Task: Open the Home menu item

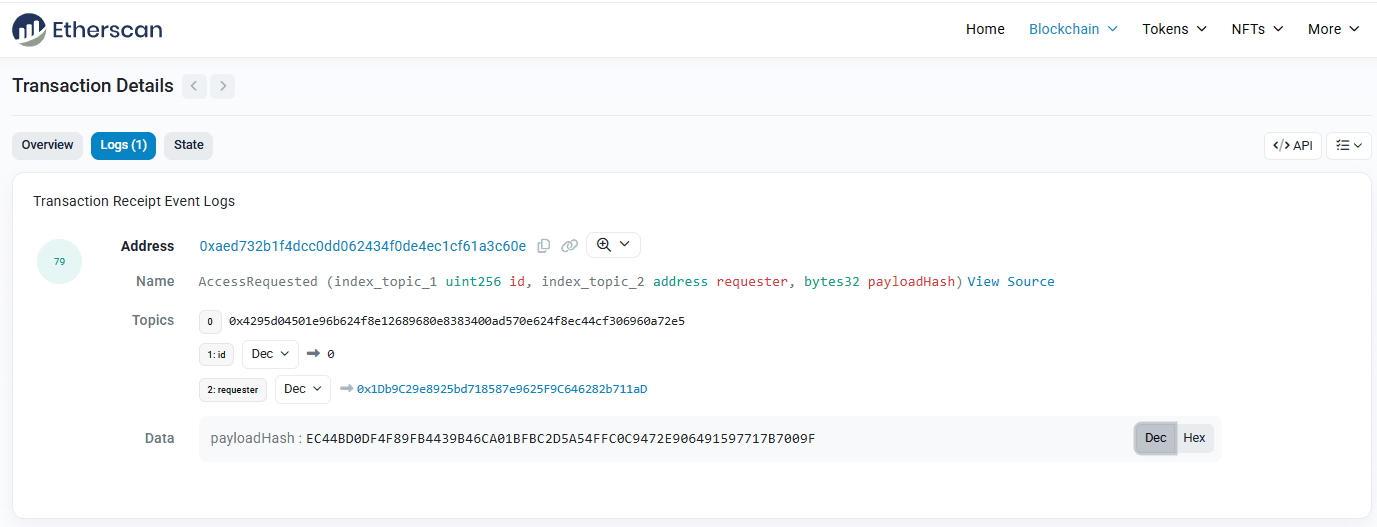Action: [x=985, y=29]
